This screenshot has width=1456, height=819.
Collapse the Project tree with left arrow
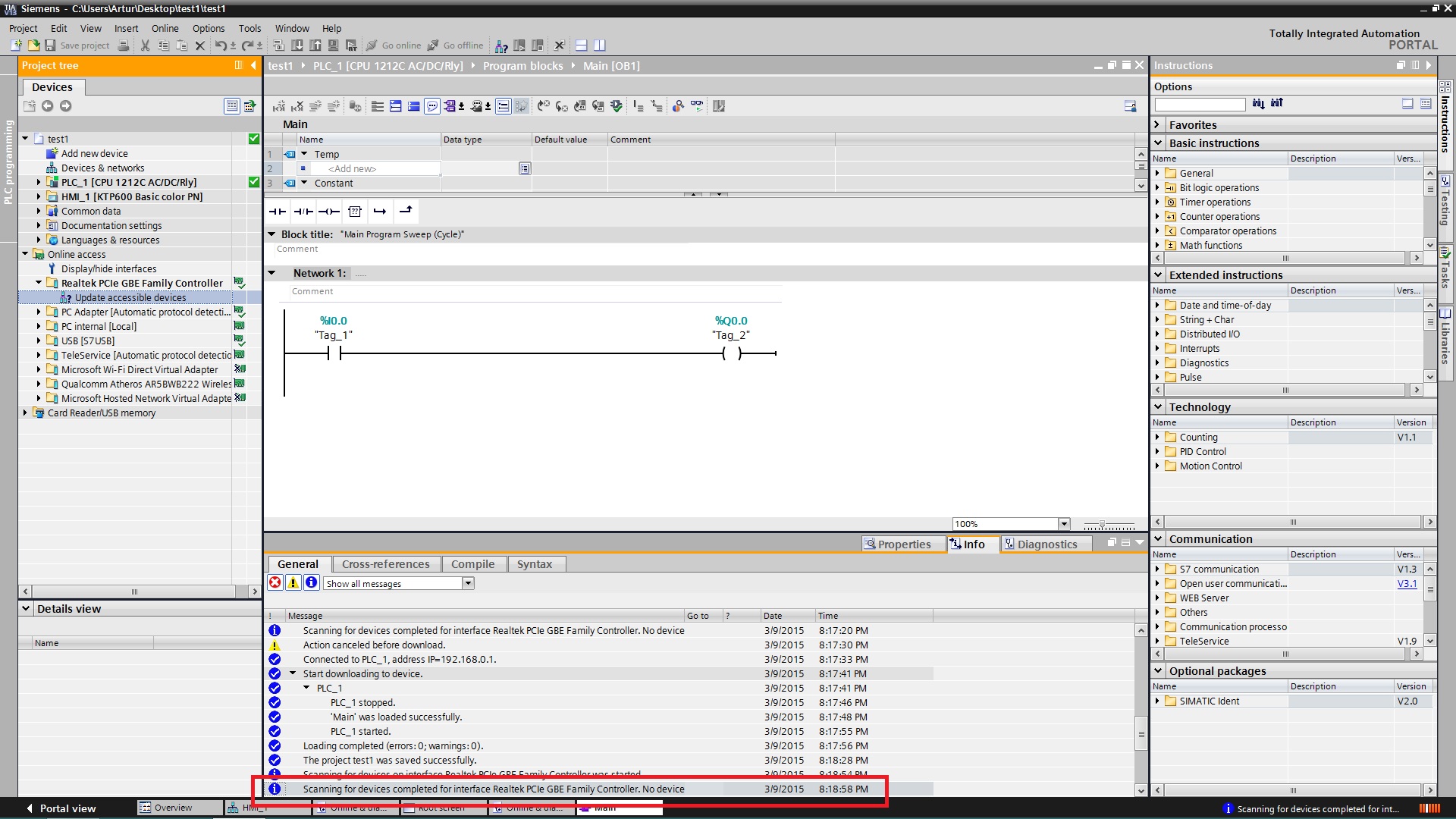point(253,65)
